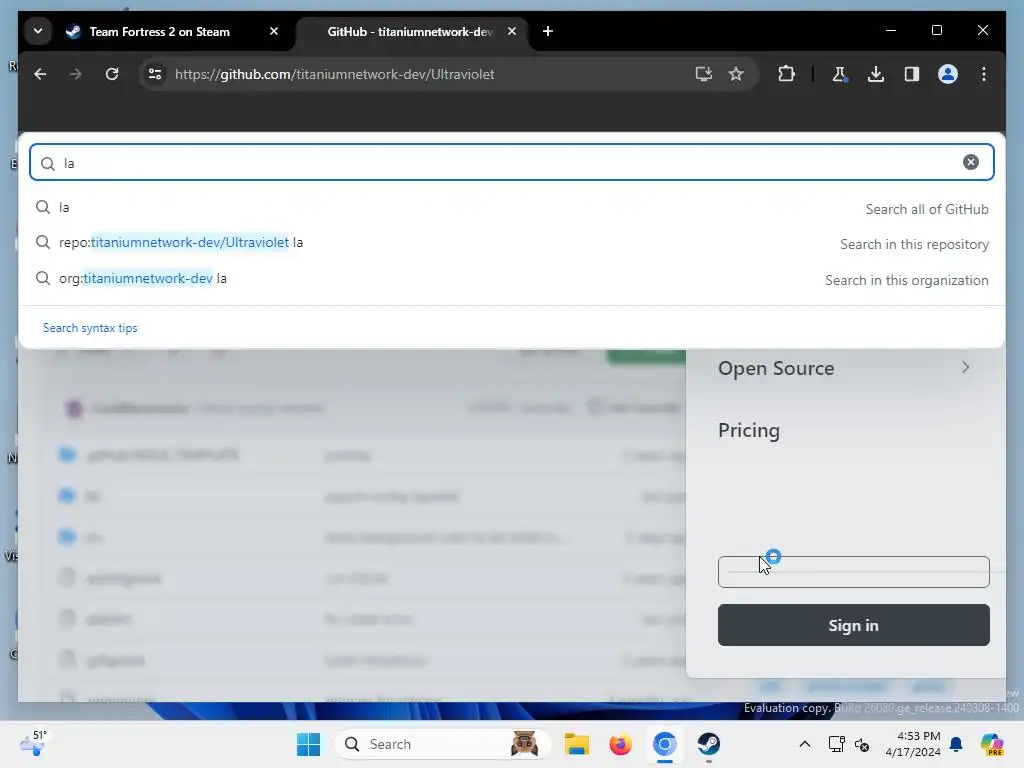Install app icon in the address bar
1024x768 pixels.
coord(703,74)
